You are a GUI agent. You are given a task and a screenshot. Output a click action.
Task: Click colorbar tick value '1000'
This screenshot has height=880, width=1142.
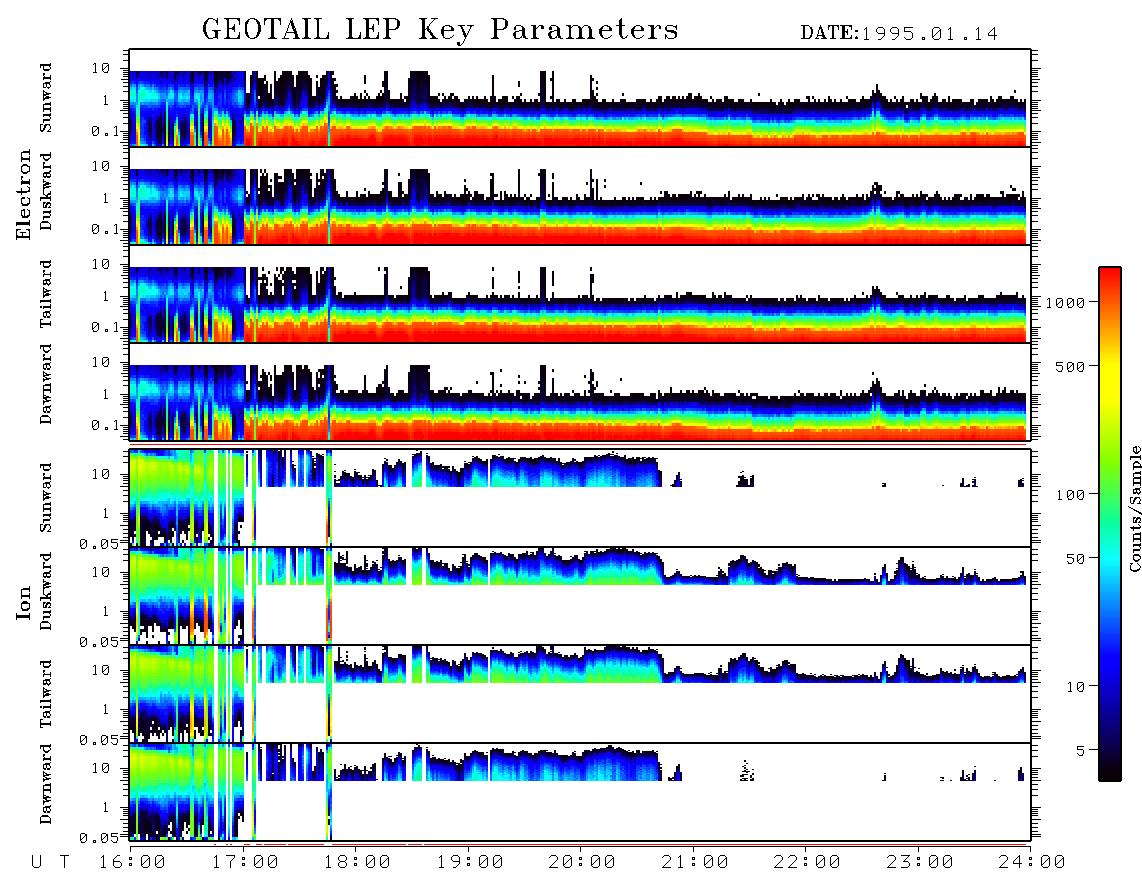click(1065, 302)
